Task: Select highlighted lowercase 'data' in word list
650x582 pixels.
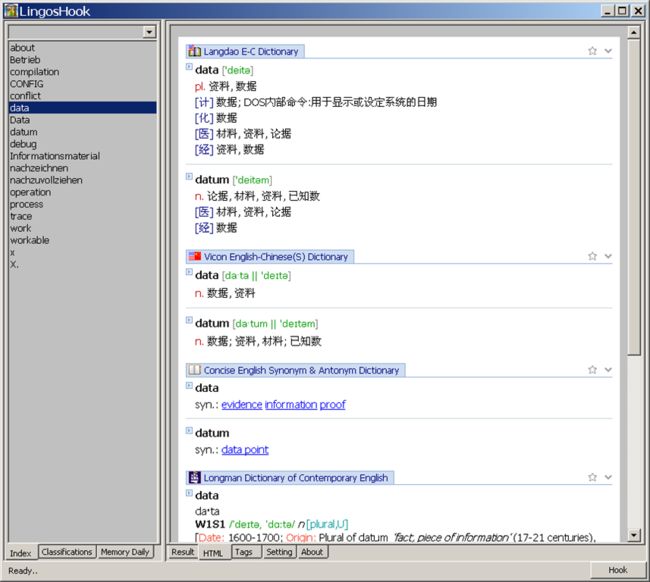Action: click(x=82, y=108)
